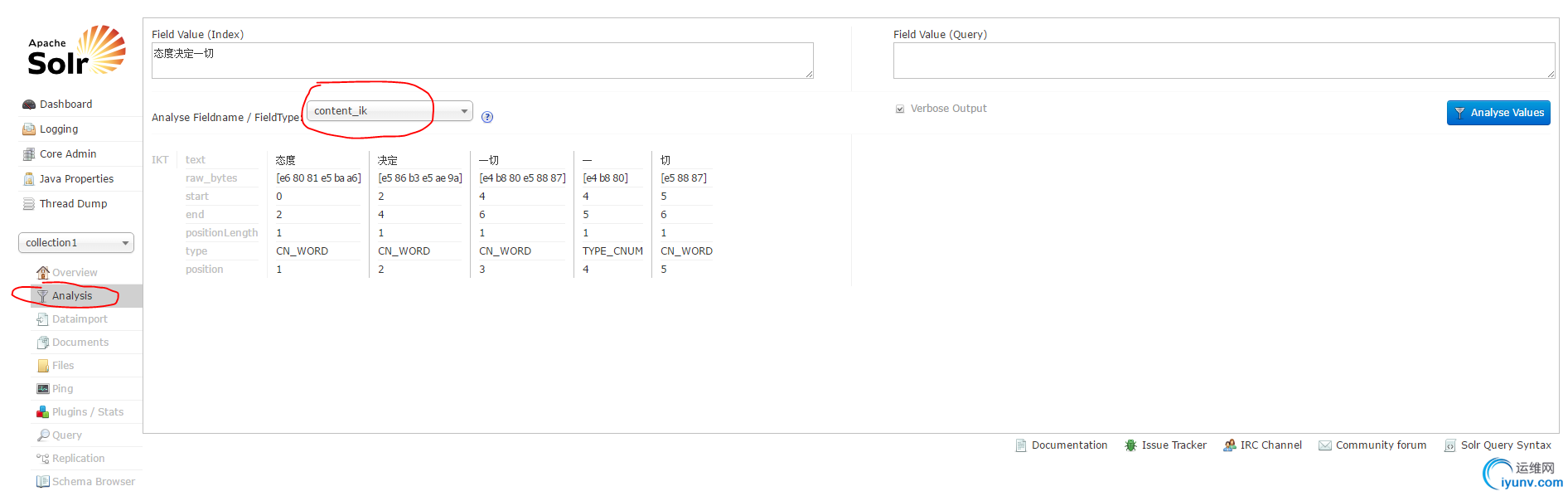The height and width of the screenshot is (496, 1568).
Task: Click the Thread Dump icon
Action: point(29,204)
